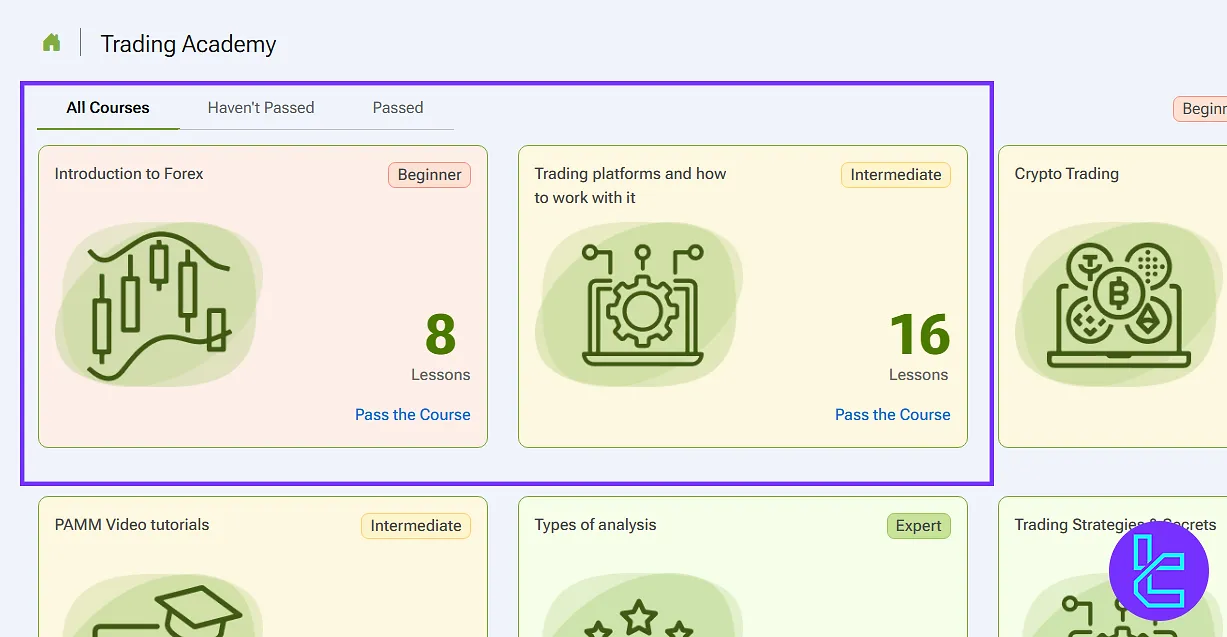Switch to the Haven't Passed tab
Viewport: 1227px width, 637px height.
[261, 108]
